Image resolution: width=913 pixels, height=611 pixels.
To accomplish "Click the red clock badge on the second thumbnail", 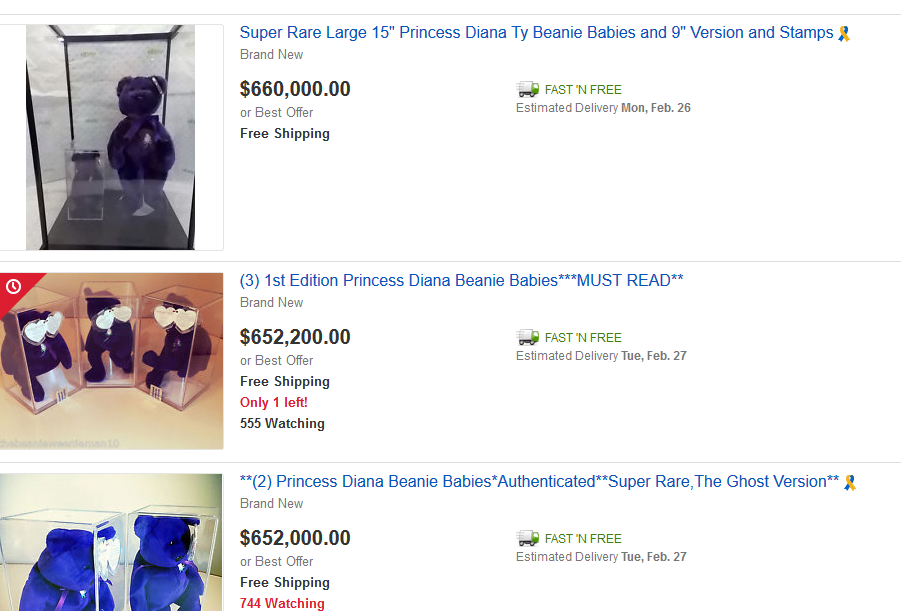I will [x=13, y=286].
